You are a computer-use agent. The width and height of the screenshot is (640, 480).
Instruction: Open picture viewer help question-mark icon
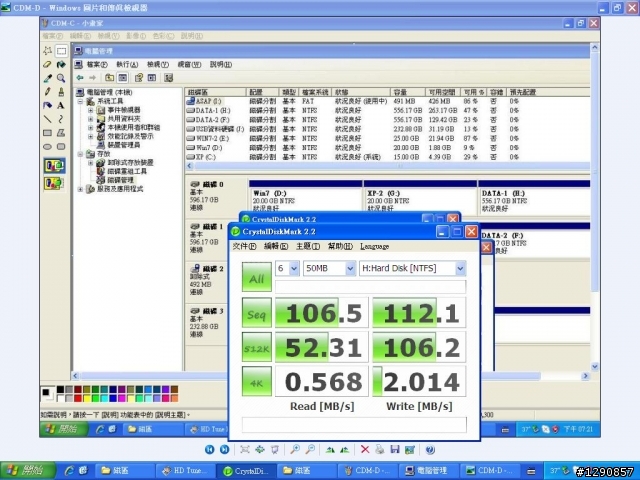tap(430, 449)
